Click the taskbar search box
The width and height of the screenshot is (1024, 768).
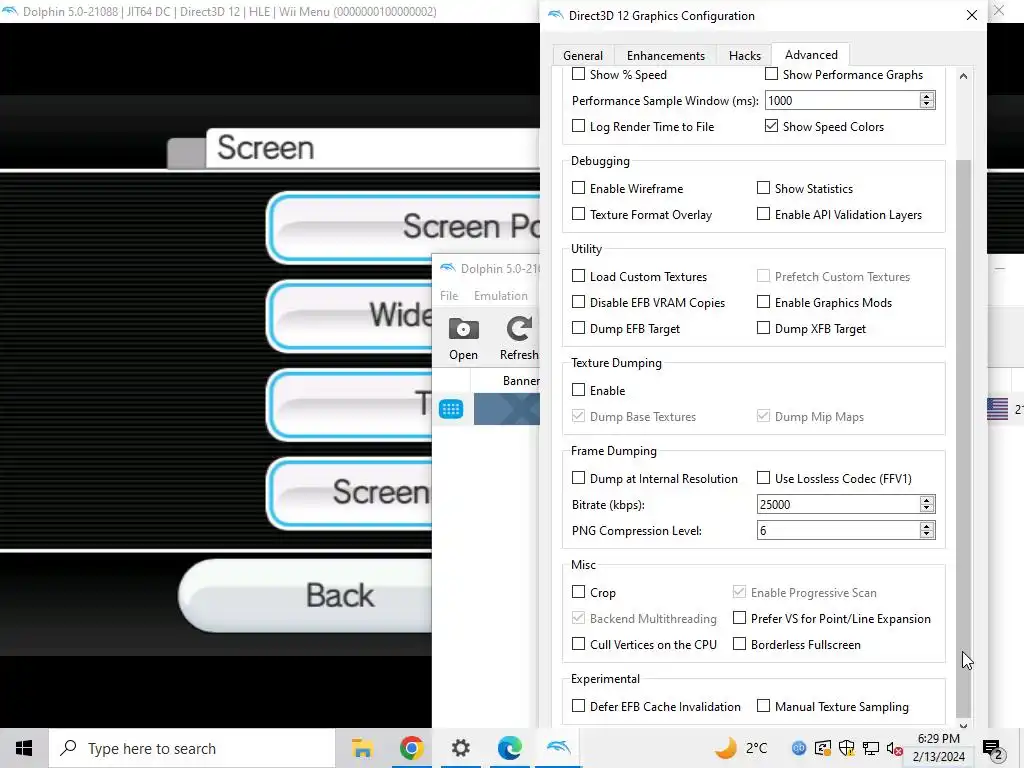click(192, 748)
